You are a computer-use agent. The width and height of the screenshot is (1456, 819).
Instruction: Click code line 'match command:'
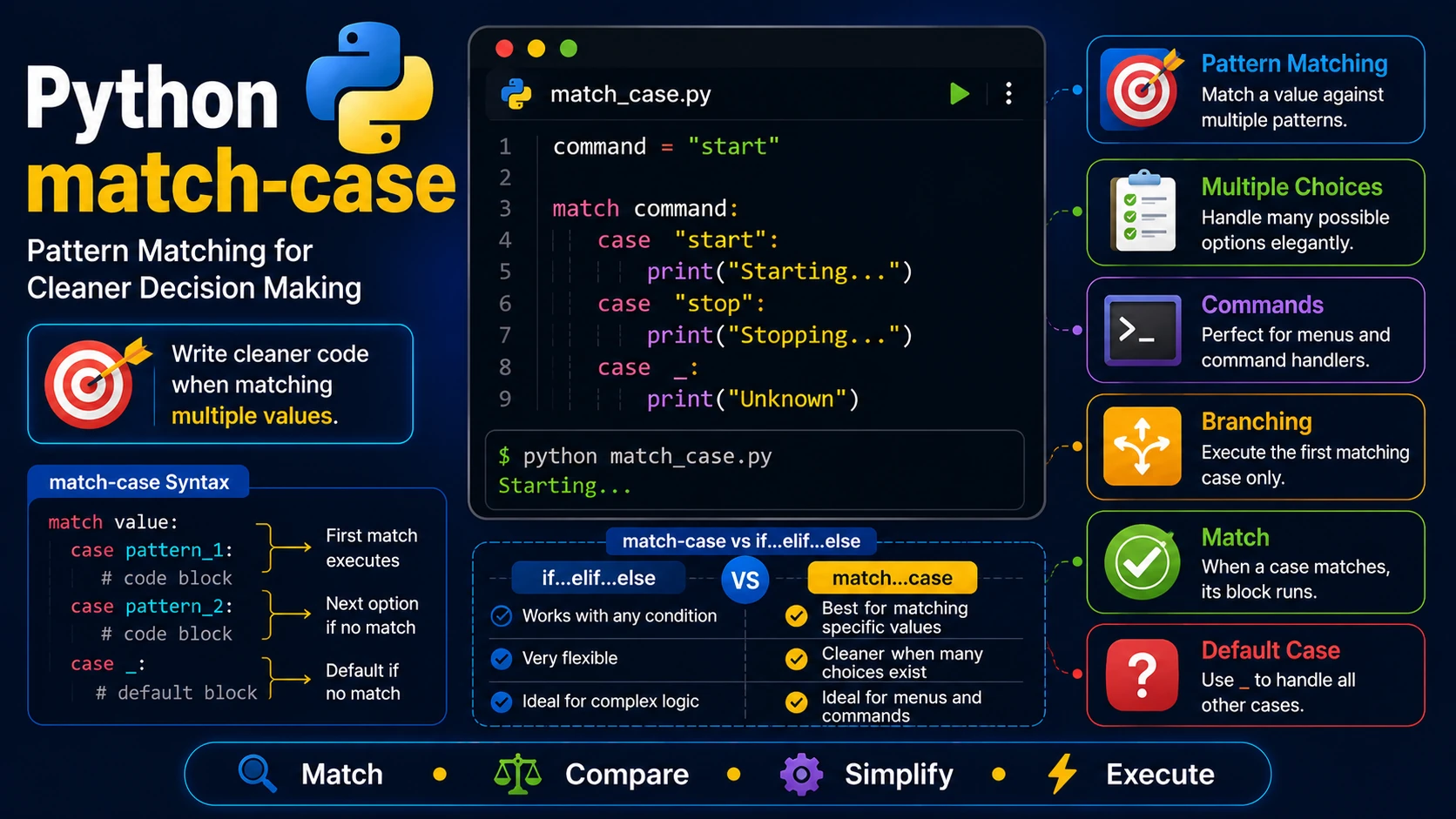(645, 209)
